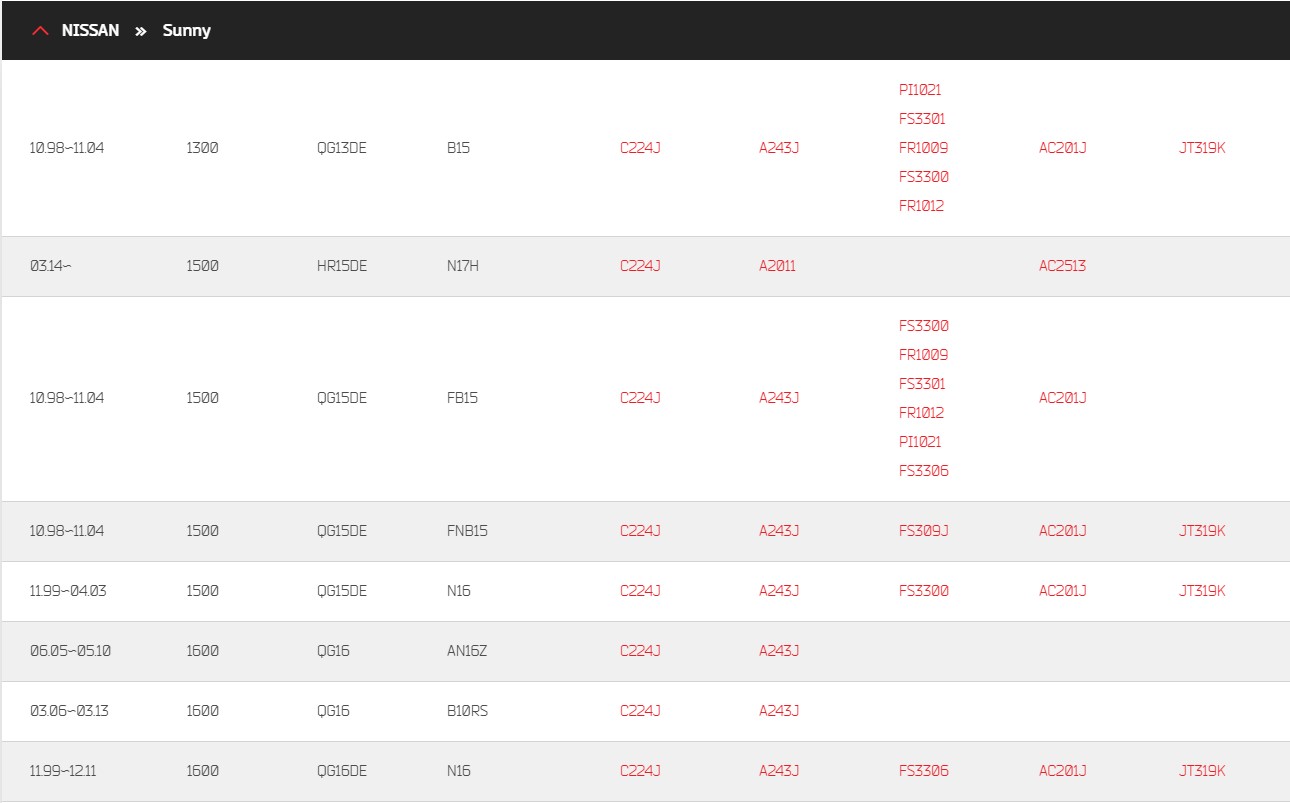The image size is (1290, 803).
Task: Open JT319K link in the FNB15 row
Action: coord(1202,531)
